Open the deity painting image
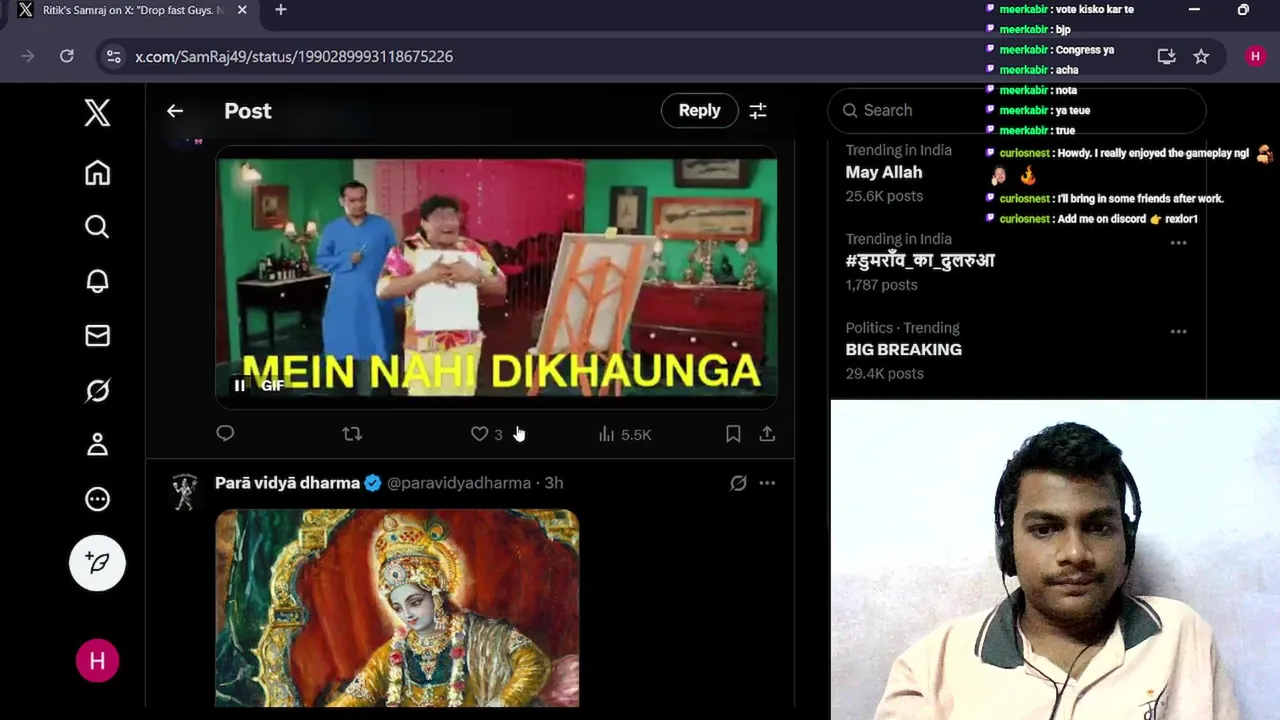The image size is (1280, 720). [x=397, y=608]
